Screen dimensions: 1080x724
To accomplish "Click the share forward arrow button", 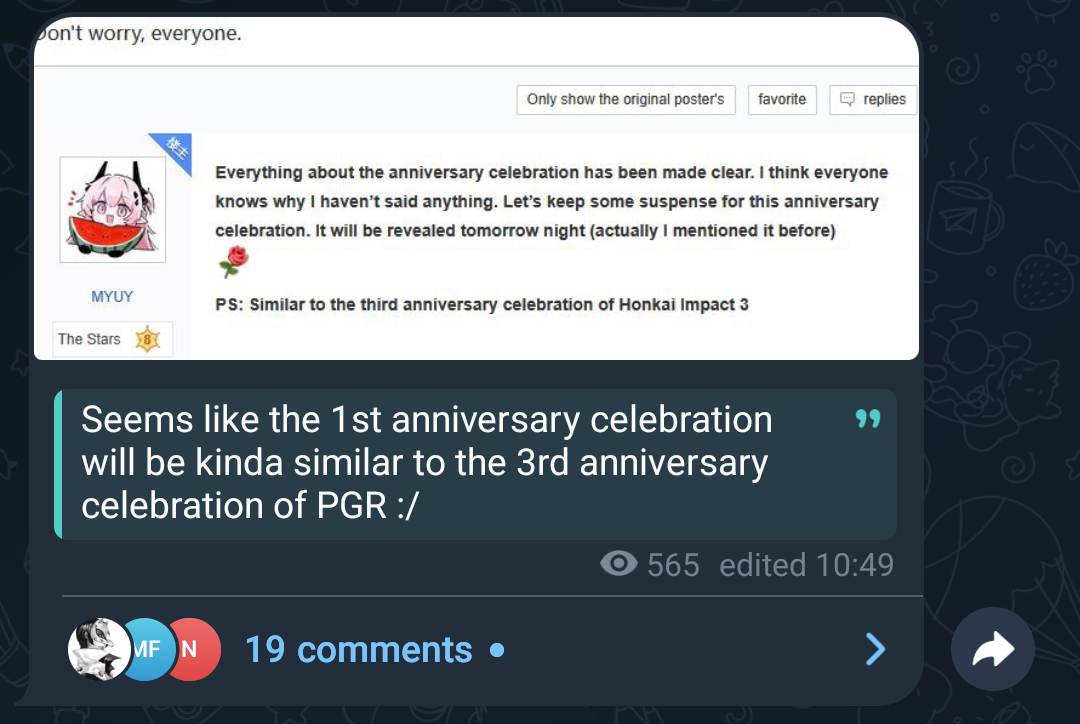I will [x=993, y=649].
